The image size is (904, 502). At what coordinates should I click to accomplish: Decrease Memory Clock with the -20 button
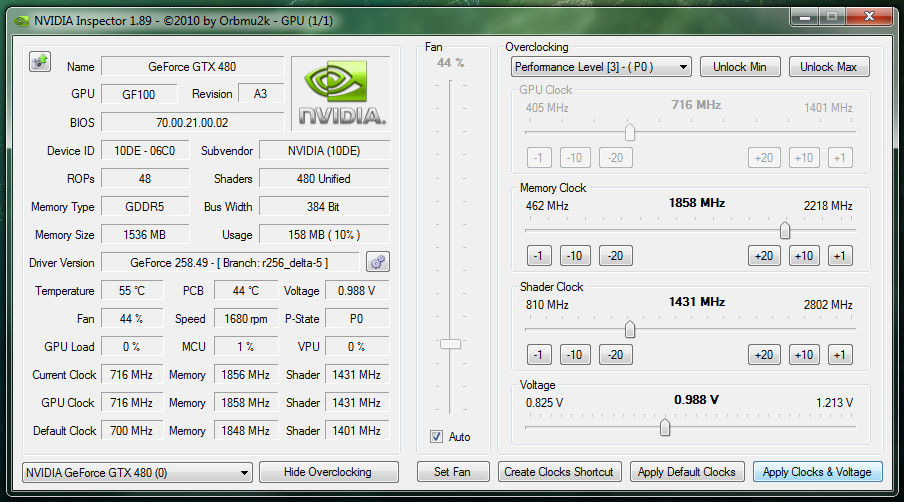click(x=616, y=256)
